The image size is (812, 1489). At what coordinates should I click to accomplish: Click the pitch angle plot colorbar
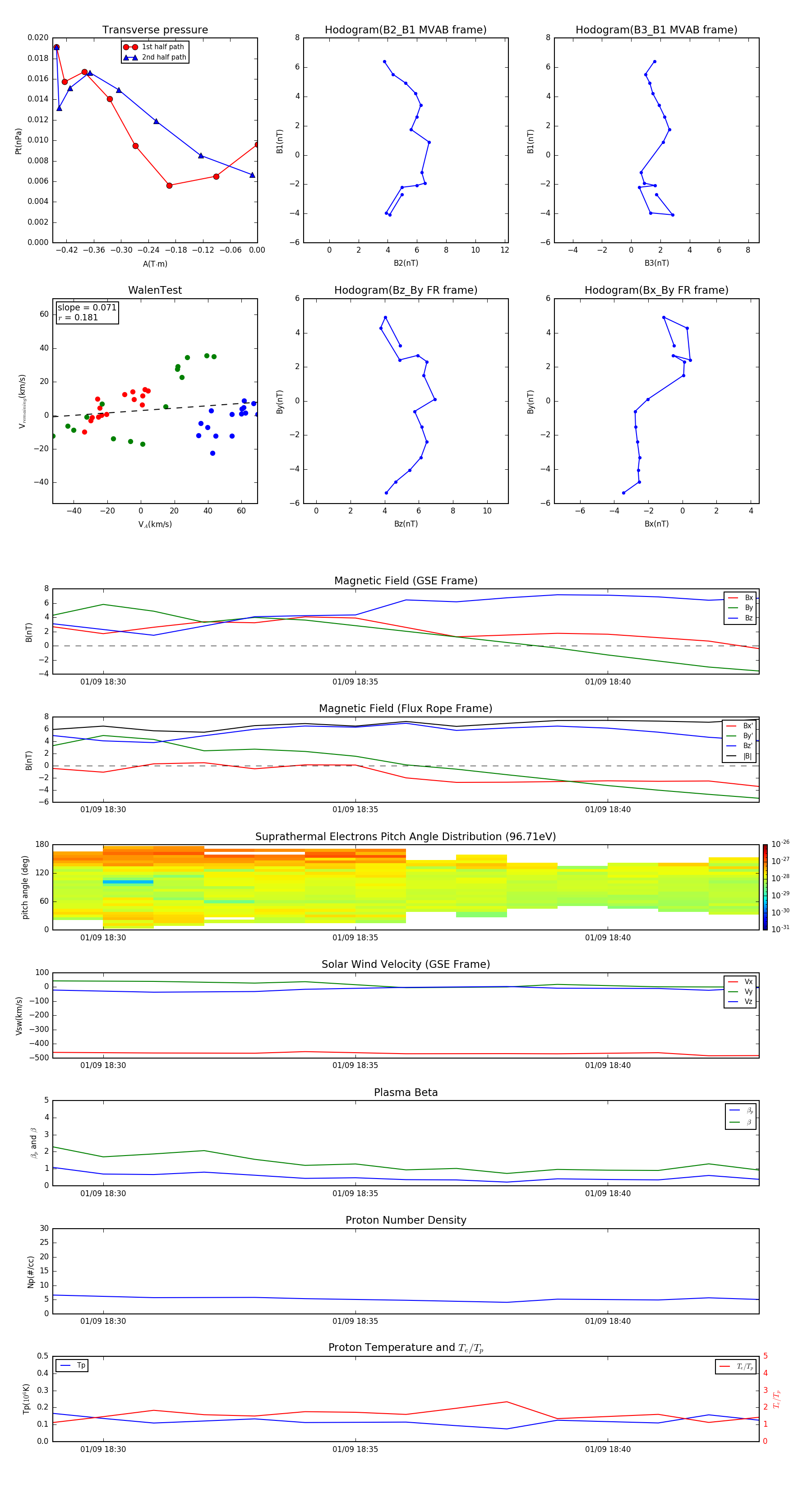tap(765, 887)
